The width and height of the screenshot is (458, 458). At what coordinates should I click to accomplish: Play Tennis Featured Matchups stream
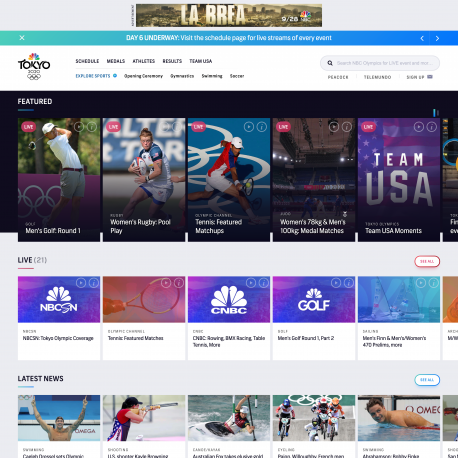(249, 127)
